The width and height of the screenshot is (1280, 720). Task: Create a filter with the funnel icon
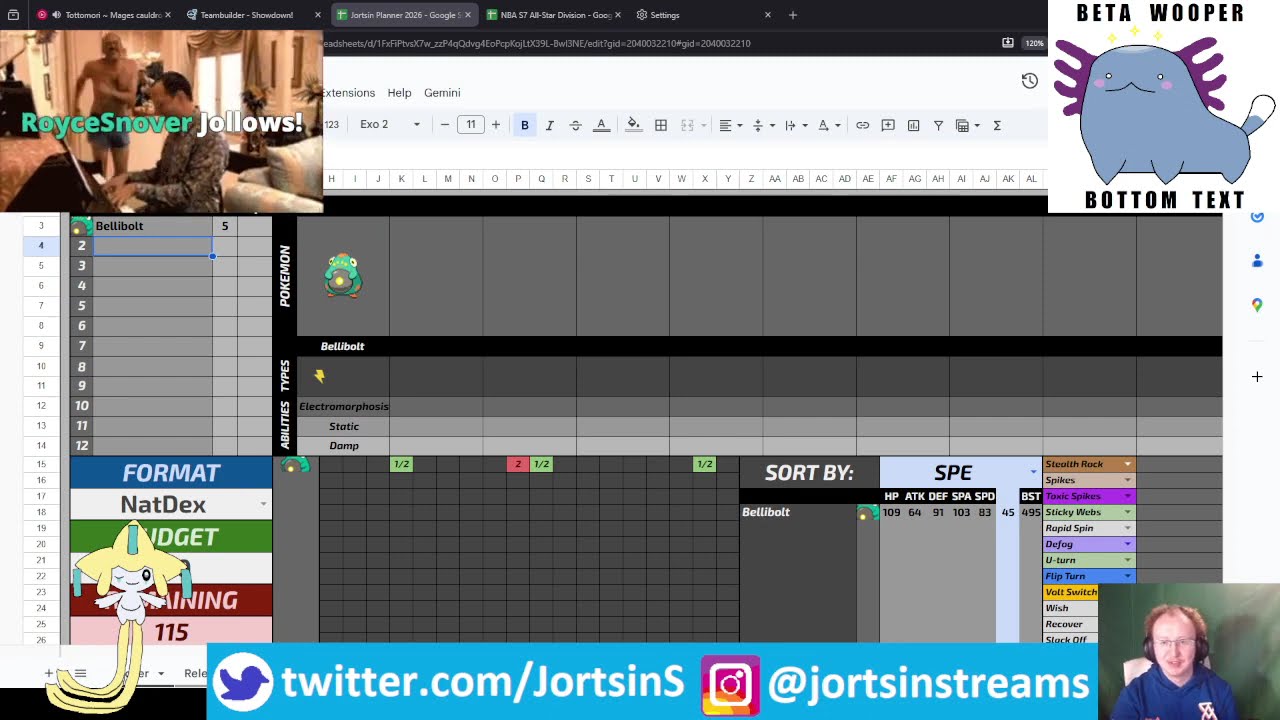[938, 125]
